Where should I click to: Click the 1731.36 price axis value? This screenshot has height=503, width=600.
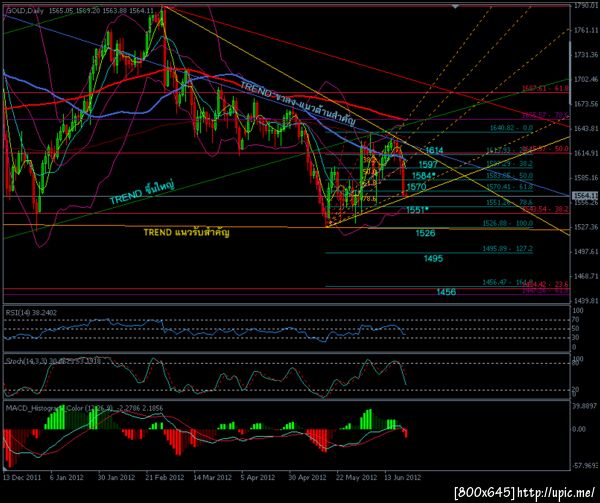click(x=585, y=55)
